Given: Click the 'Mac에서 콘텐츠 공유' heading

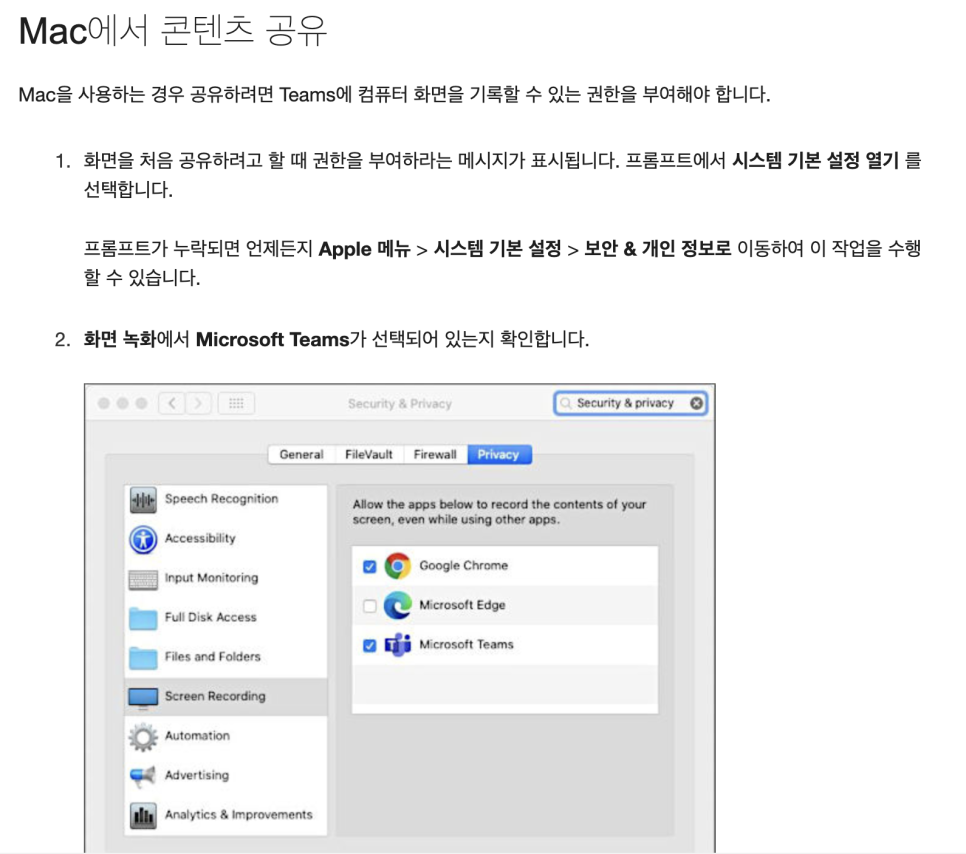Looking at the screenshot, I should [172, 31].
